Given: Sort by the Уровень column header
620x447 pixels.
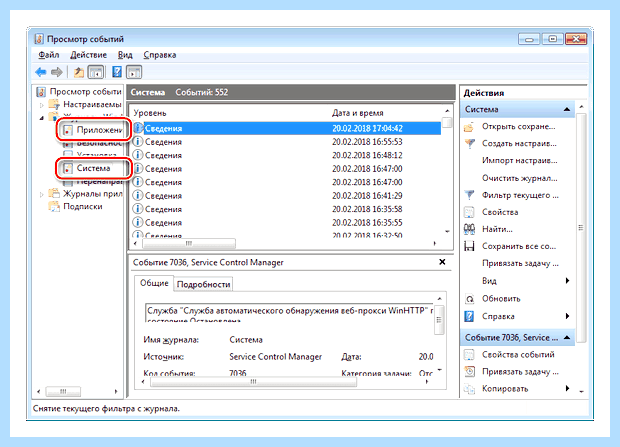Looking at the screenshot, I should click(x=150, y=113).
